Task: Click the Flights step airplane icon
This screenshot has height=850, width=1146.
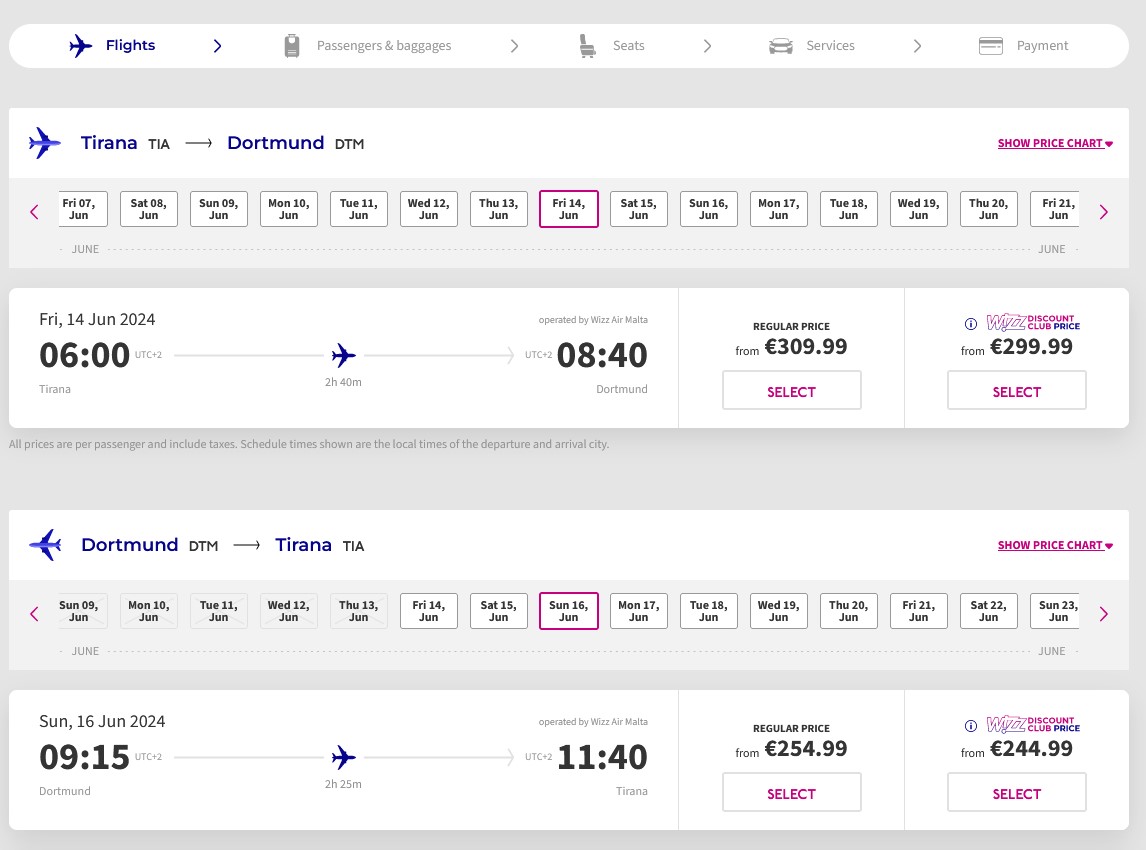Action: click(x=81, y=46)
